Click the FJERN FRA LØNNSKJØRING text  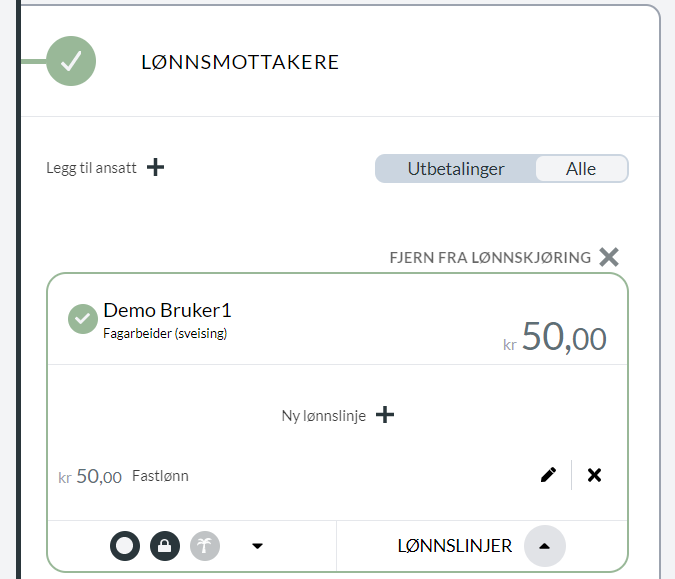point(490,257)
